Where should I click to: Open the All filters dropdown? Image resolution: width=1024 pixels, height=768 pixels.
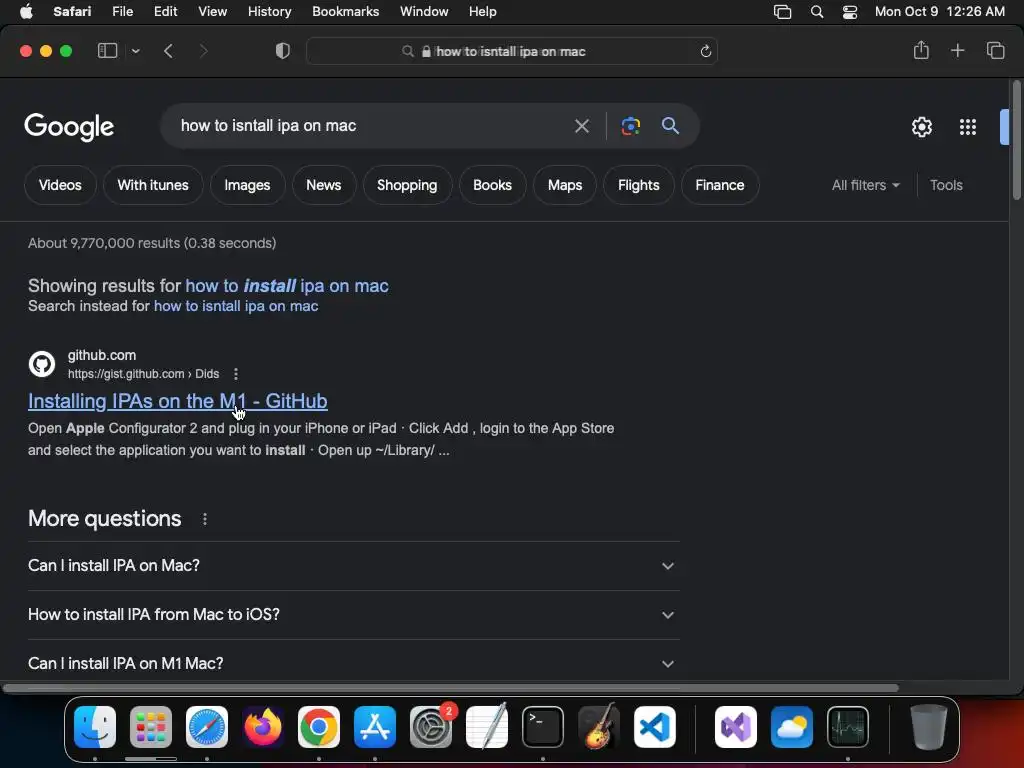pos(865,185)
